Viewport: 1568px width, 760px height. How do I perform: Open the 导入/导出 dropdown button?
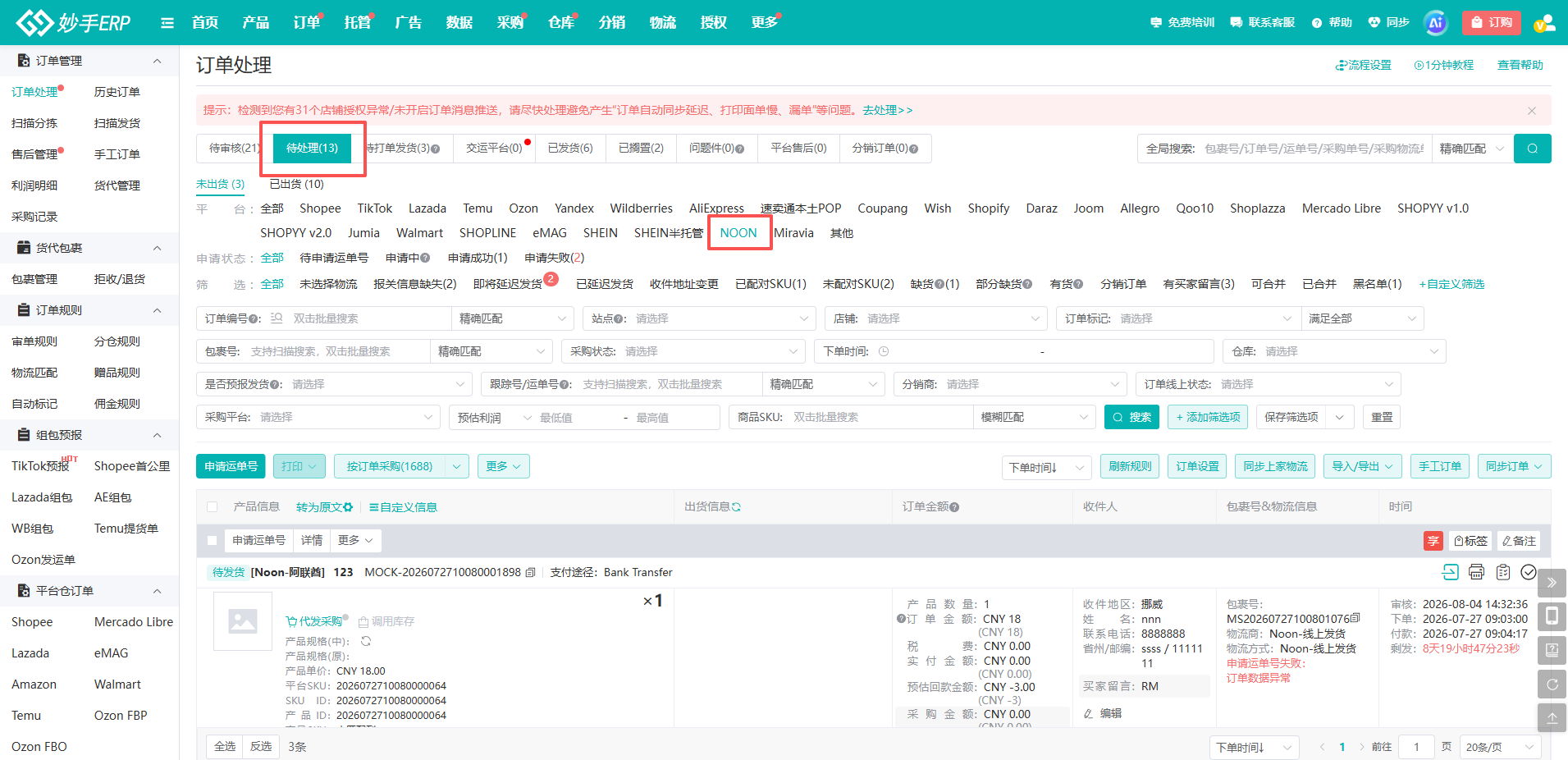coord(1362,466)
